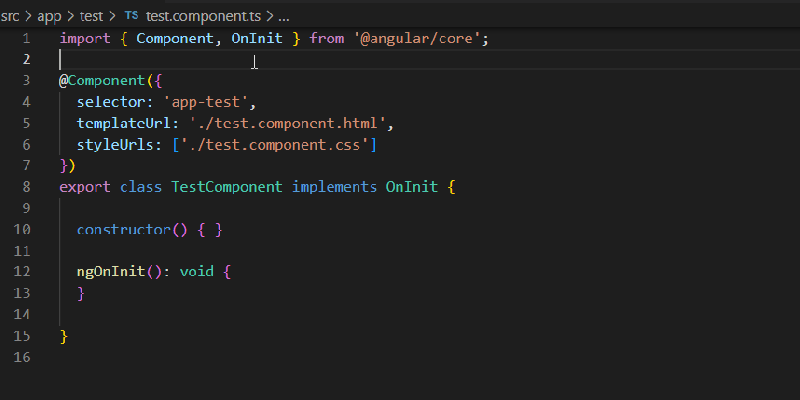Screen dimensions: 800x400
Task: Click 'test.component.ts' breadcrumb file name
Action: [x=203, y=16]
